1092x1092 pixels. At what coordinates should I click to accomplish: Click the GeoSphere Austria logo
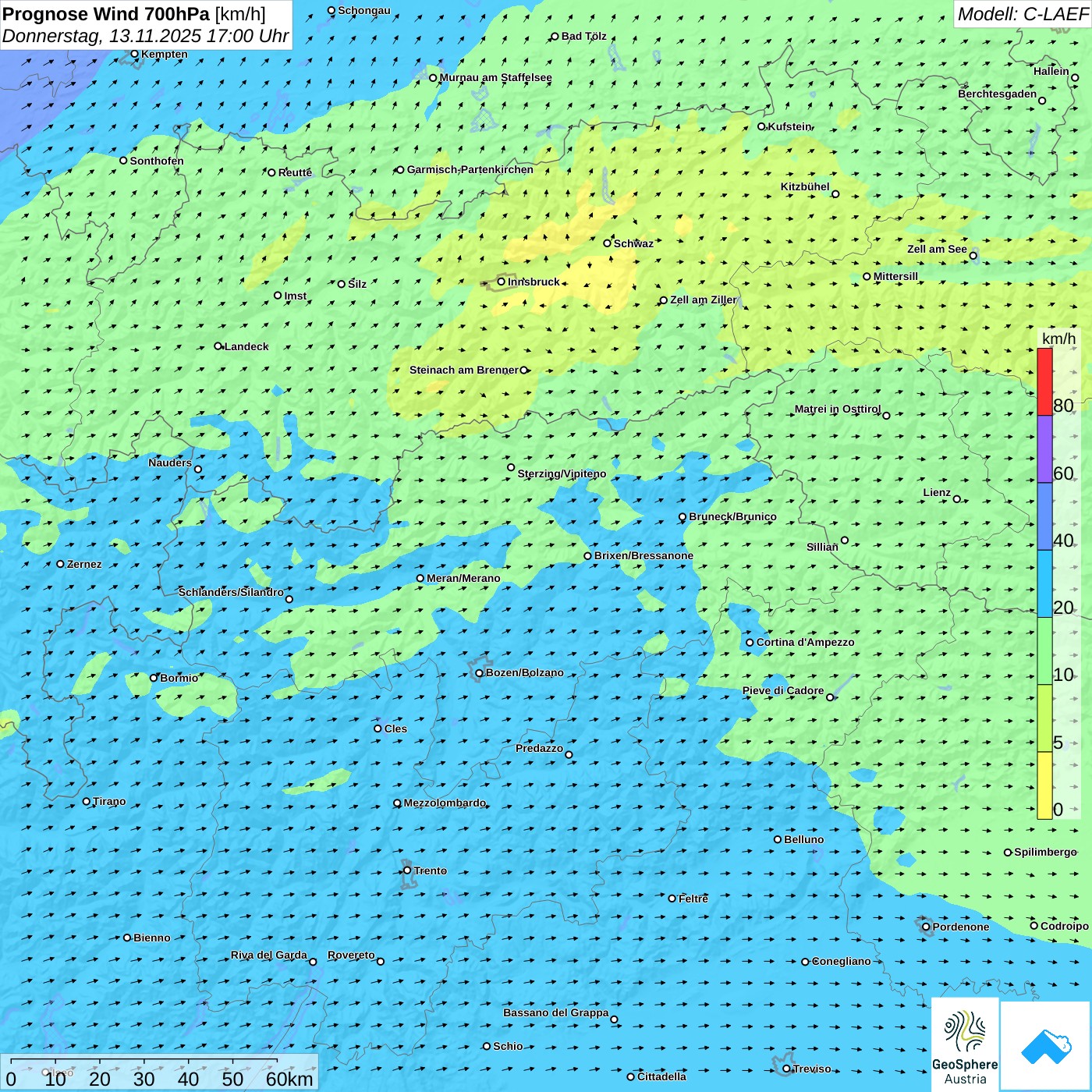tap(965, 1044)
